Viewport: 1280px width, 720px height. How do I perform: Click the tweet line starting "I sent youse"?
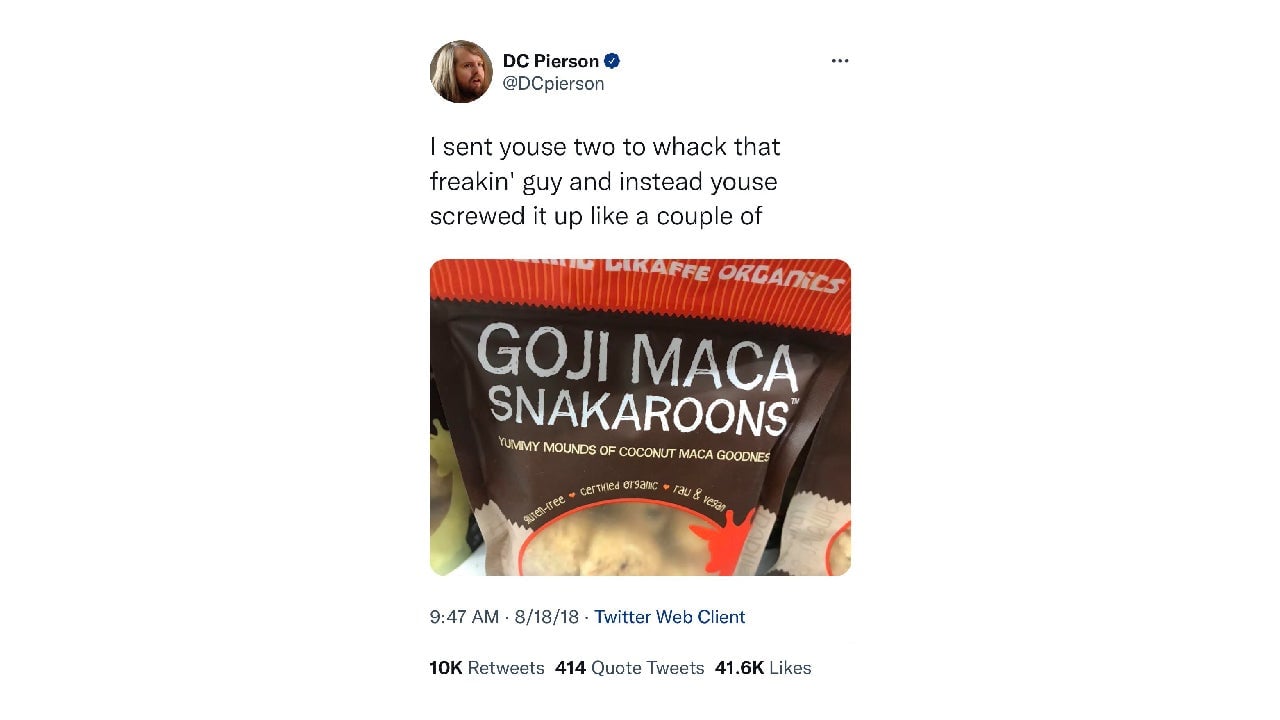point(605,147)
